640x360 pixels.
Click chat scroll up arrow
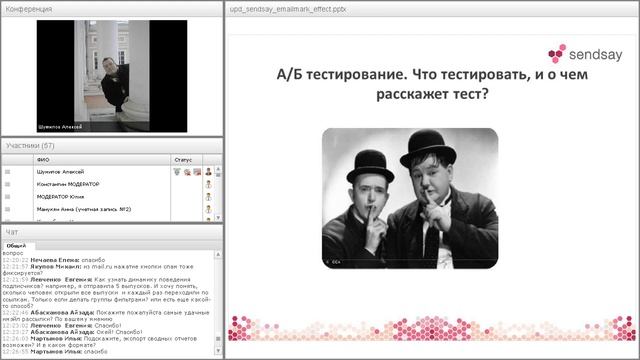218,254
